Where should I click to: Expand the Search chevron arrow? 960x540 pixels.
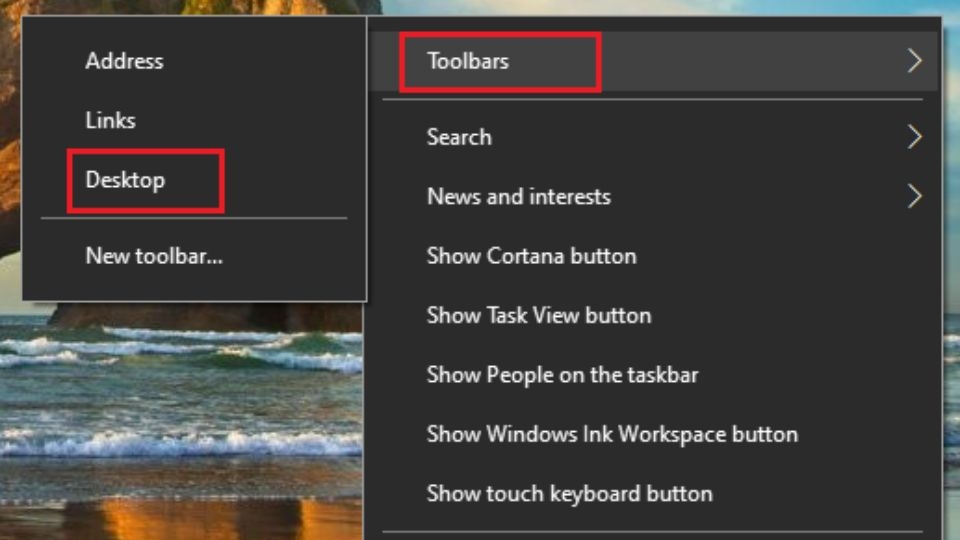pos(914,137)
